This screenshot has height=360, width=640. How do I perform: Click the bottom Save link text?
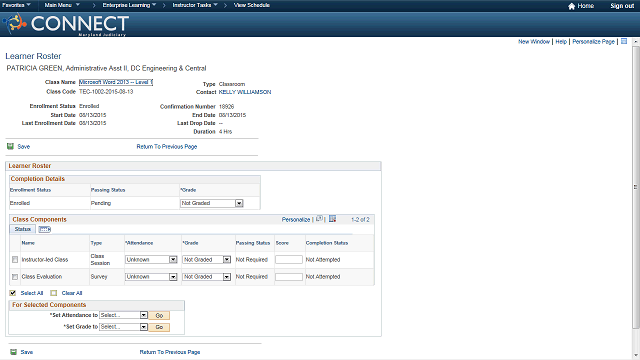click(x=27, y=352)
